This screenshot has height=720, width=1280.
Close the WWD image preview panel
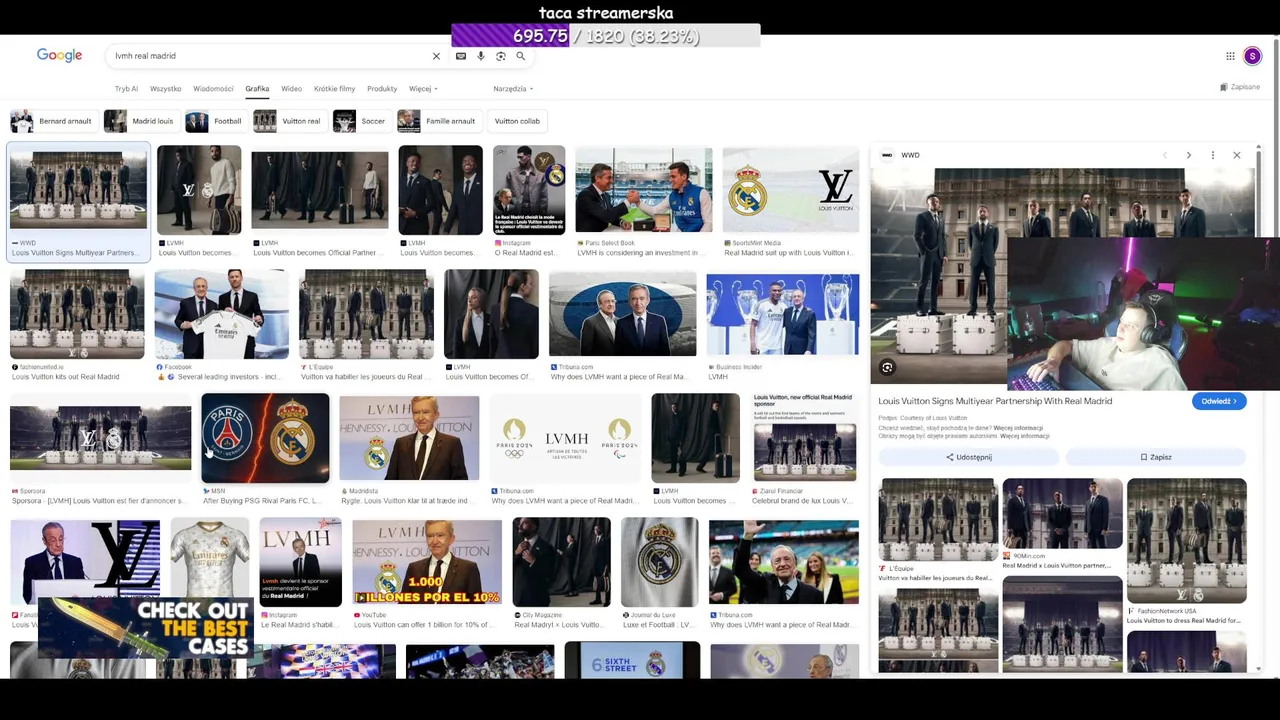tap(1237, 155)
